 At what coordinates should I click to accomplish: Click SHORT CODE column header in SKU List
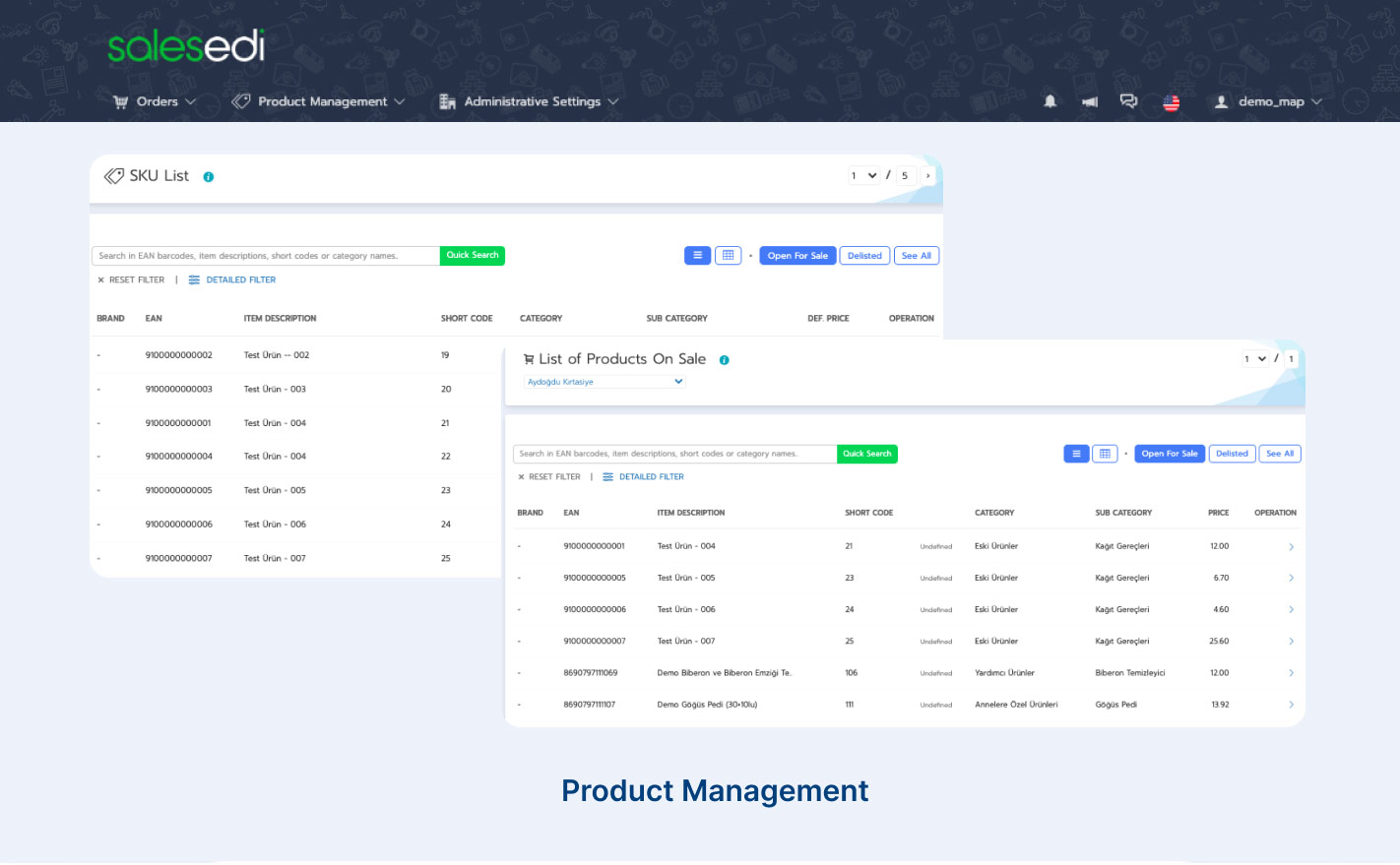pos(467,319)
